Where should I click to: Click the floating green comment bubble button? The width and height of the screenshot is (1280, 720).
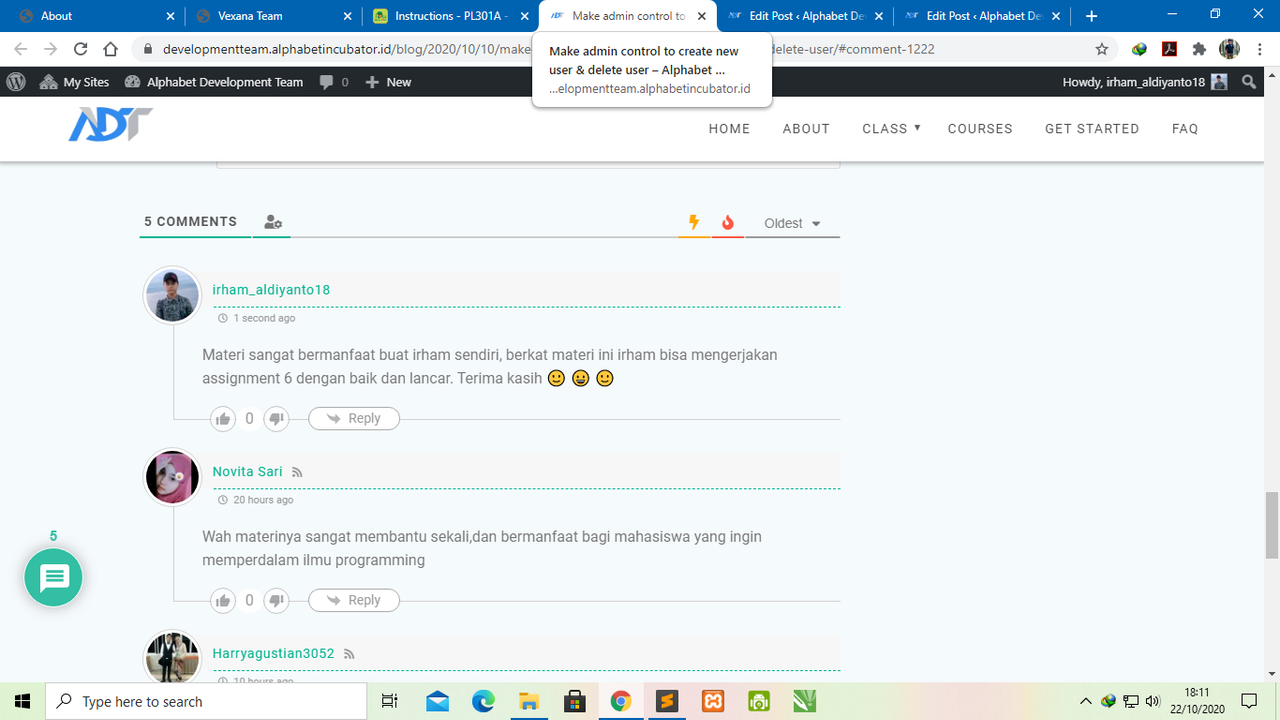[x=53, y=577]
